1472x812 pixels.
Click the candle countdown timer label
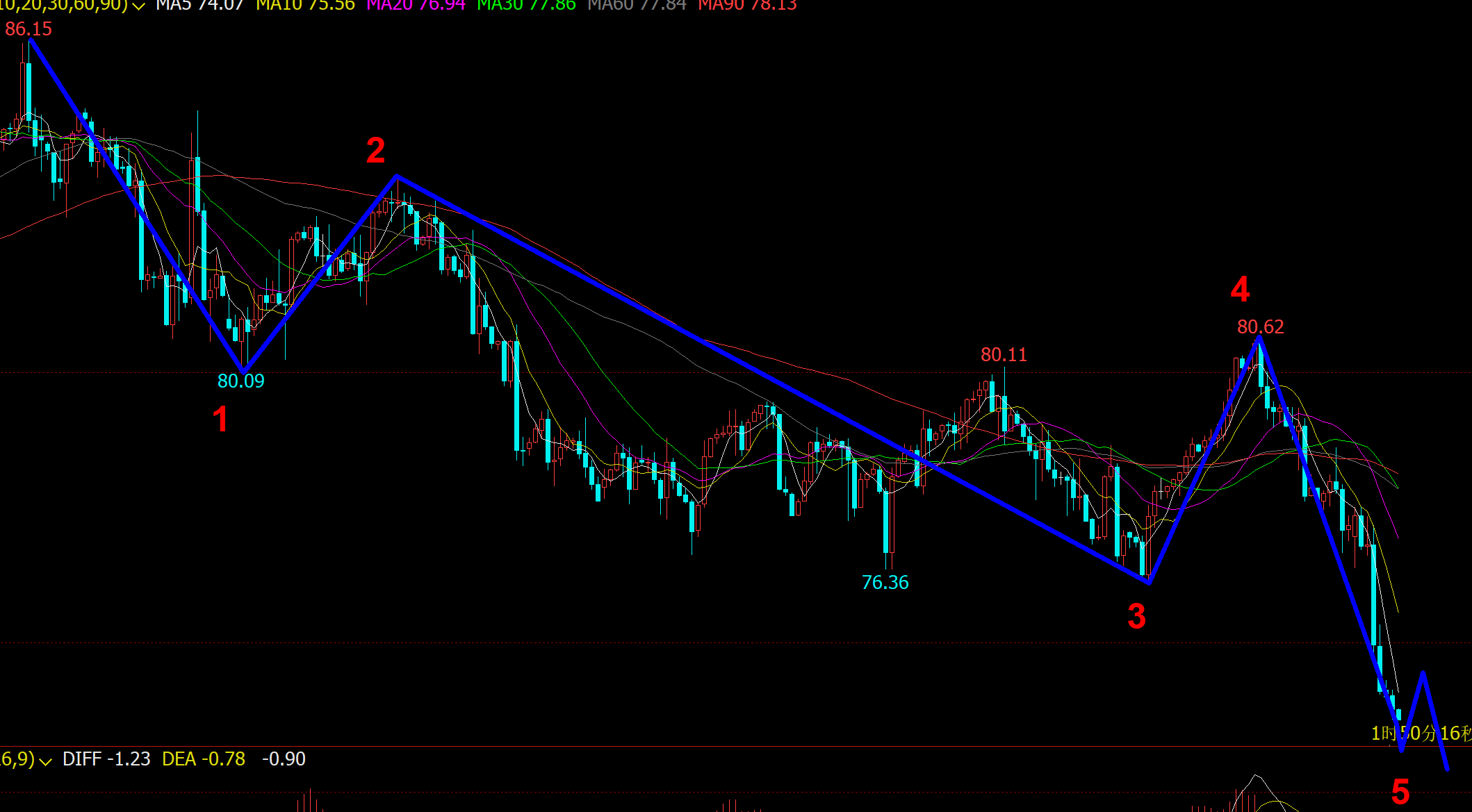(1421, 733)
